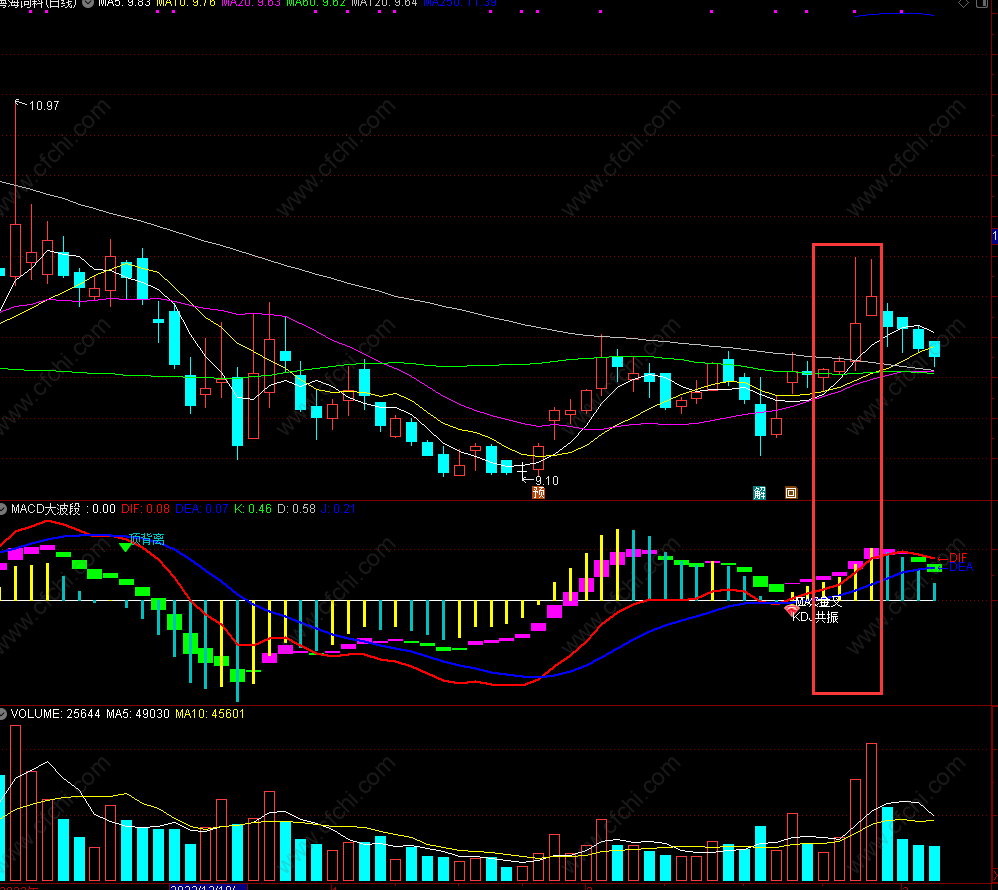Image resolution: width=998 pixels, height=890 pixels.
Task: Click the DIF: 0.08 value
Action: 146,509
